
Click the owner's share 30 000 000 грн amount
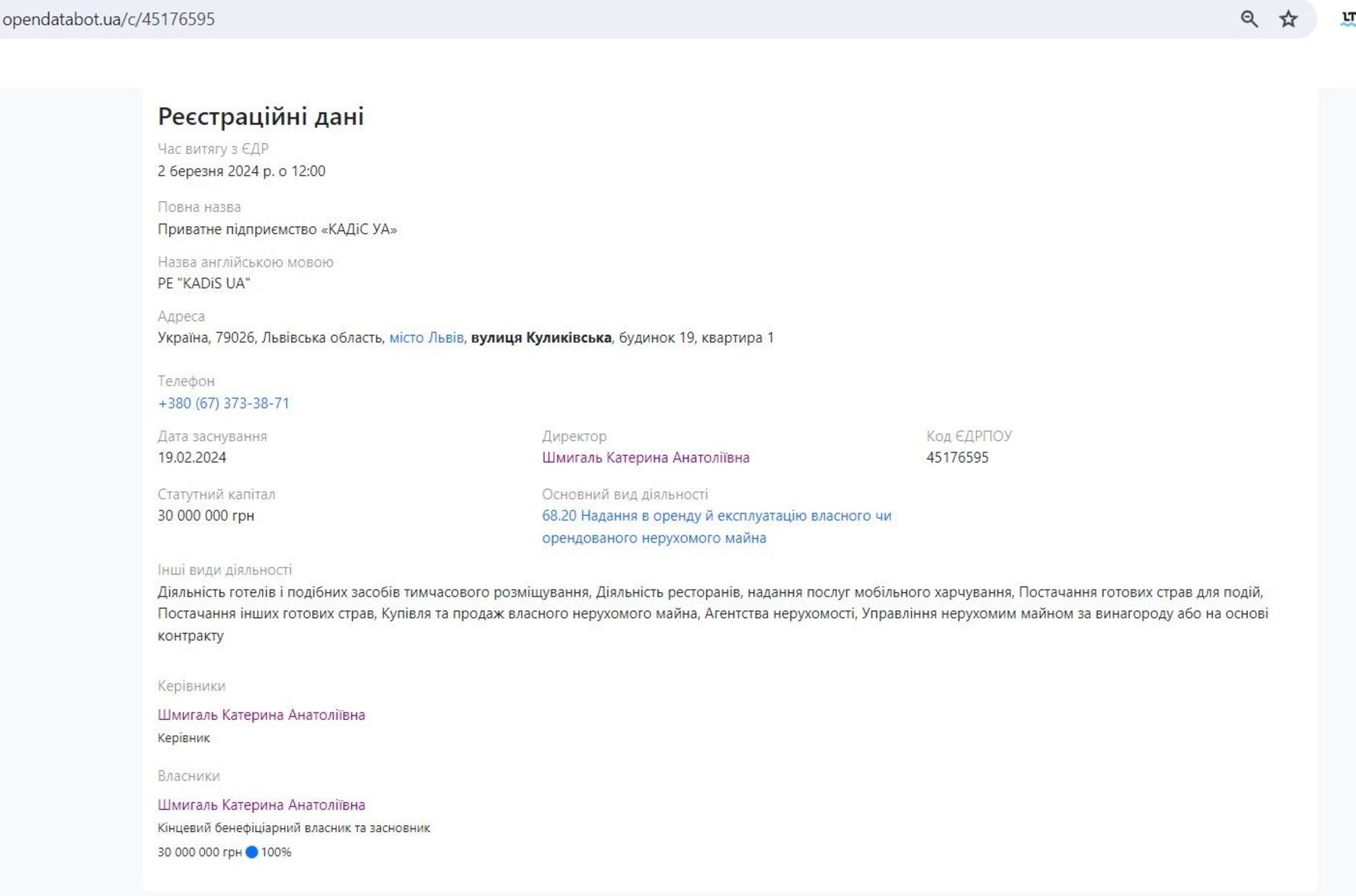point(200,852)
